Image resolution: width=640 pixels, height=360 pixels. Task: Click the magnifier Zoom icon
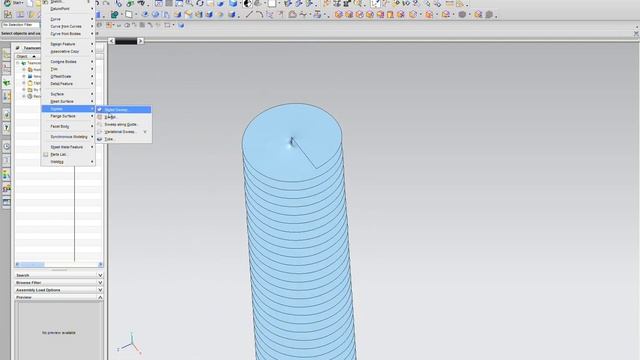point(189,4)
